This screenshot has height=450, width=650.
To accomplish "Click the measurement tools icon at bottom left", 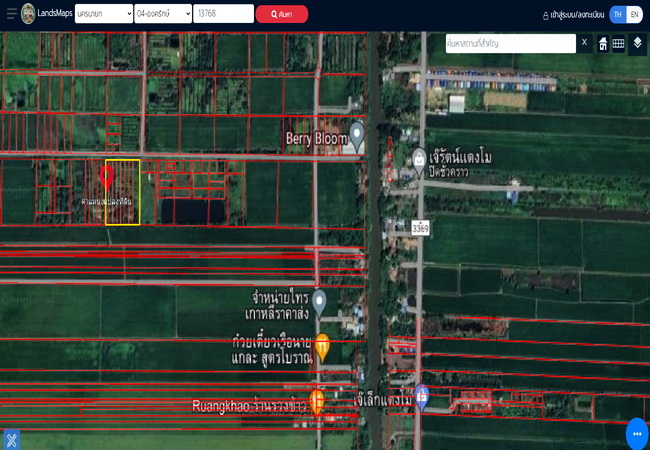I will [11, 438].
